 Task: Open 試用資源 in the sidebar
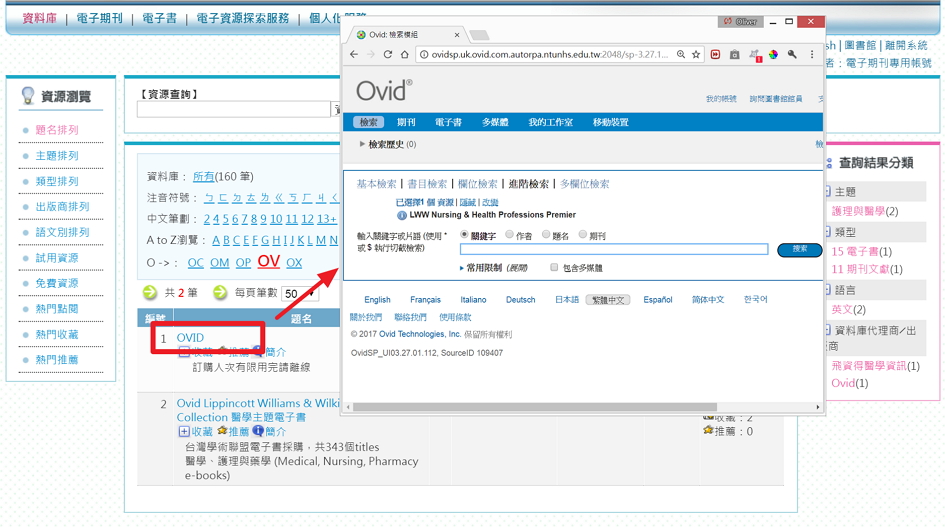tap(57, 257)
